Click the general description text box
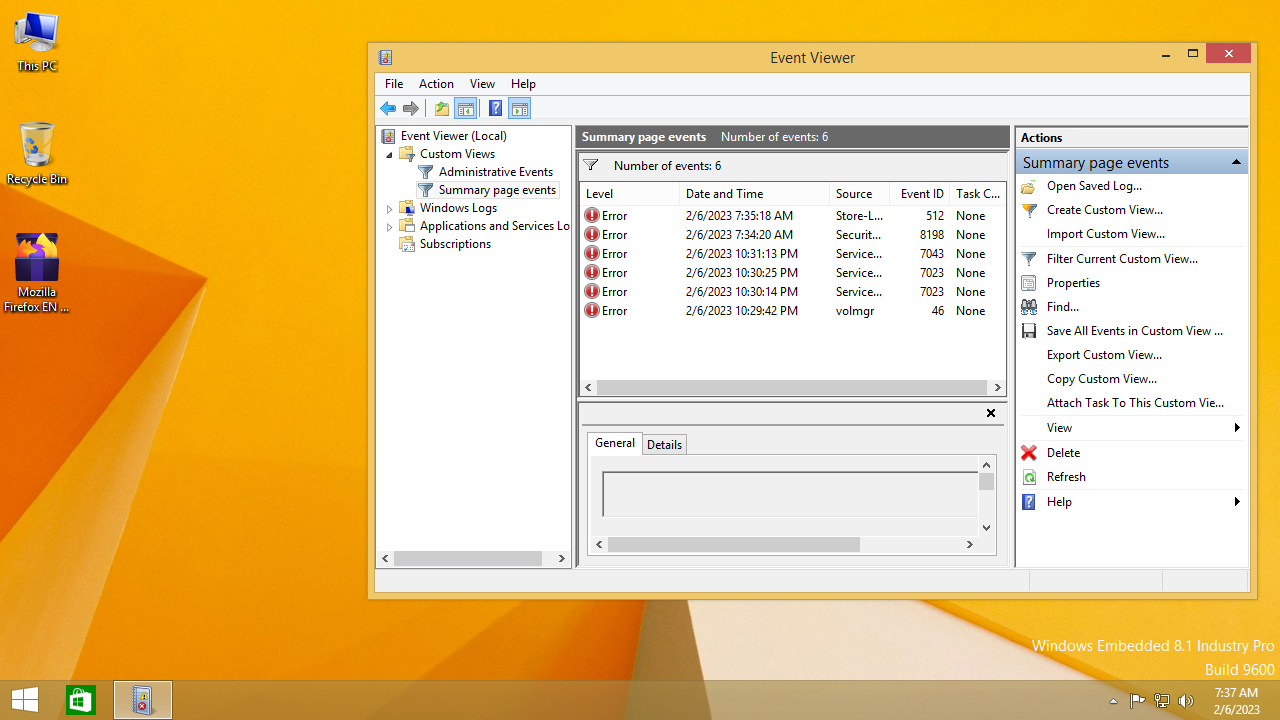 790,494
